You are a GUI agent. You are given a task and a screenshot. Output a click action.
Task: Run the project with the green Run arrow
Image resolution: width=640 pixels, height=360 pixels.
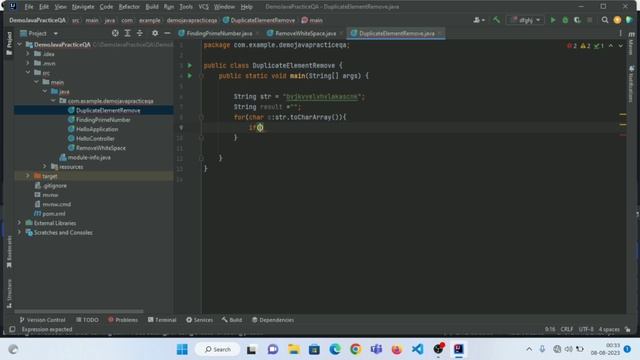[553, 20]
